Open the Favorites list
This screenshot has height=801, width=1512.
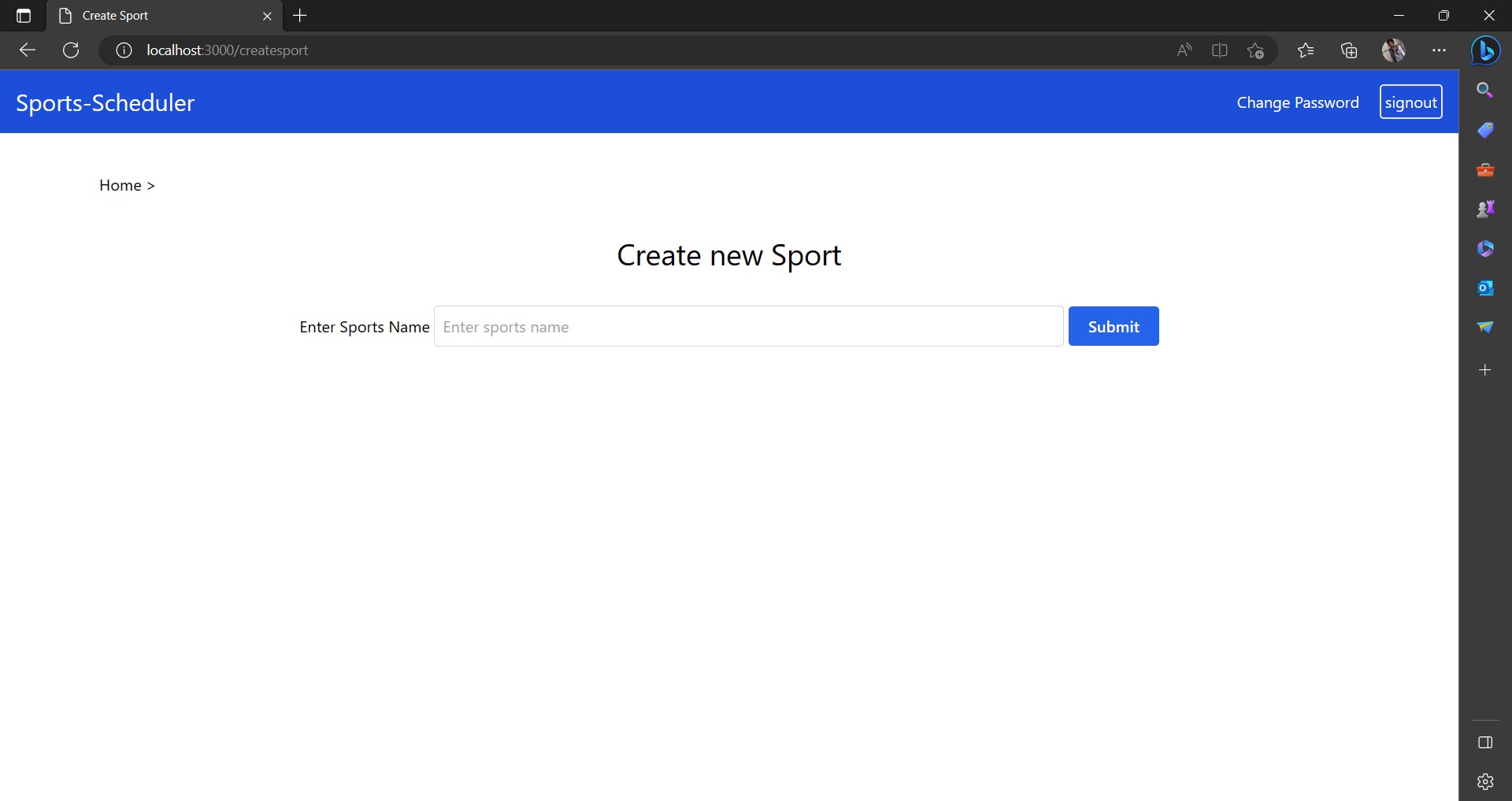(1305, 50)
